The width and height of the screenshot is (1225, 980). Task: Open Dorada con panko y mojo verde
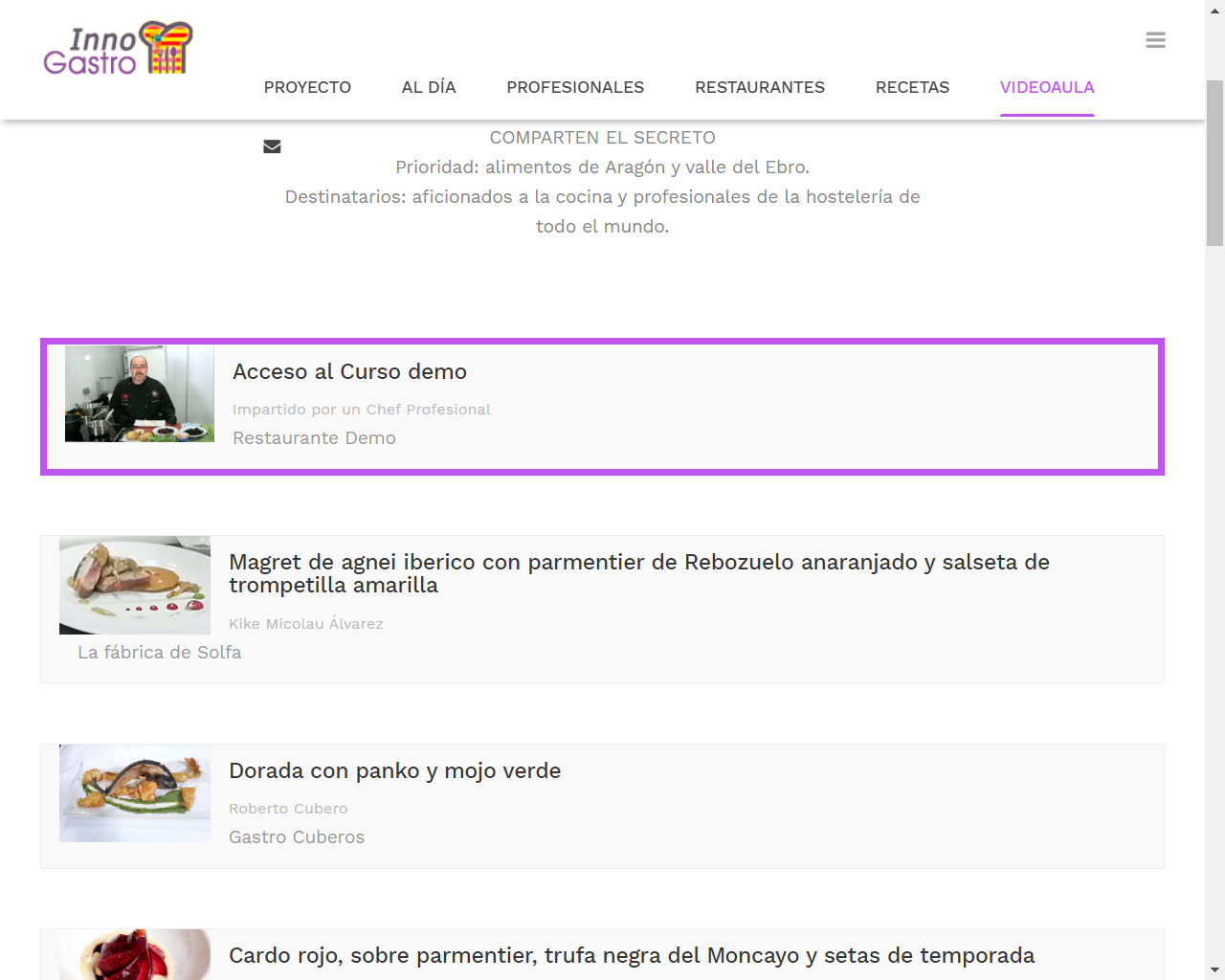click(x=394, y=770)
